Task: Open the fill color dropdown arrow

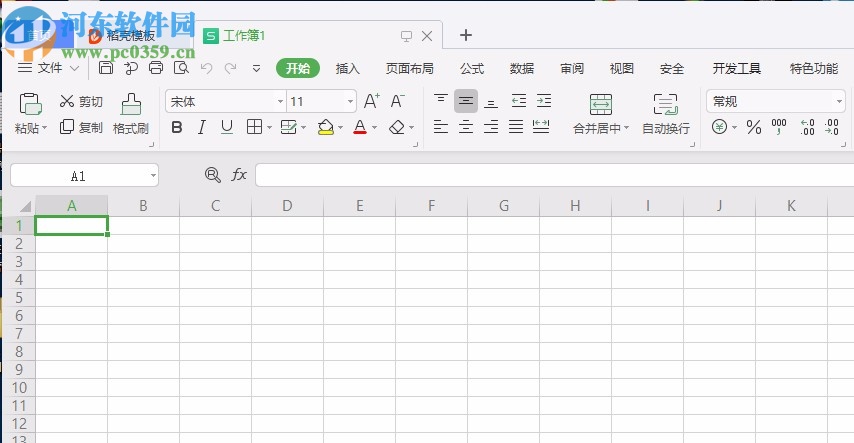Action: (340, 128)
